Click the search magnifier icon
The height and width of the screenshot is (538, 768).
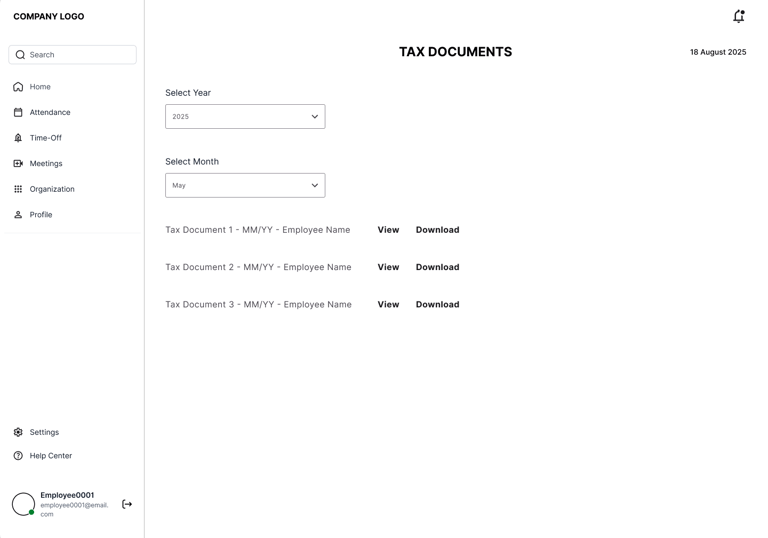(20, 55)
